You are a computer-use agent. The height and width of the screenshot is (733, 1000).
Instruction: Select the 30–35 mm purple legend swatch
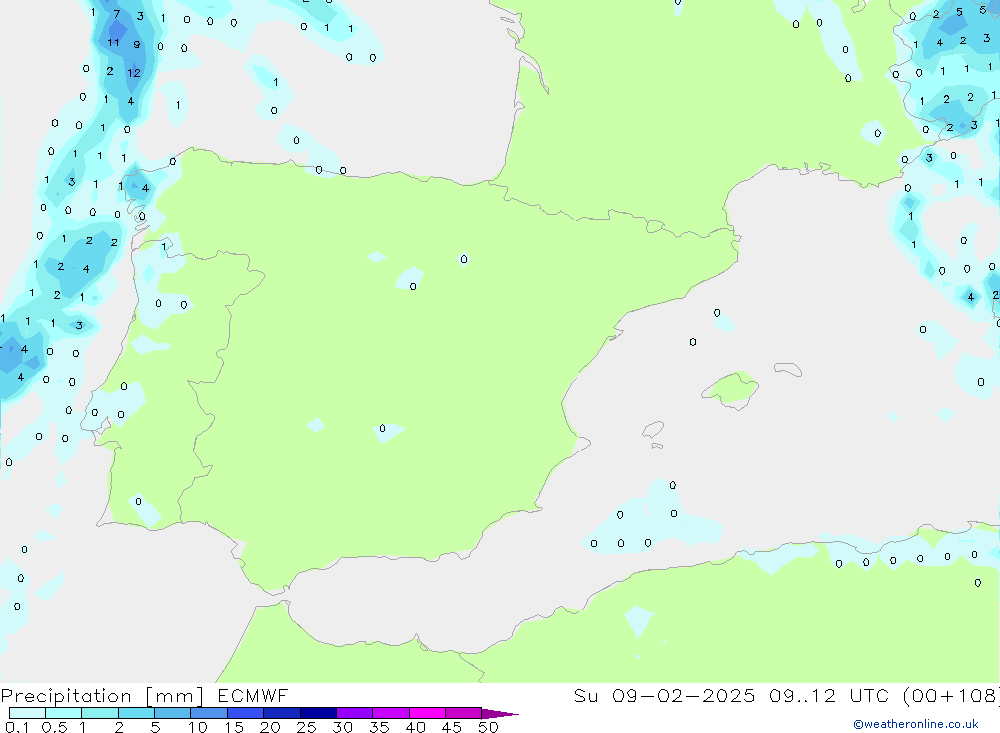tap(355, 713)
